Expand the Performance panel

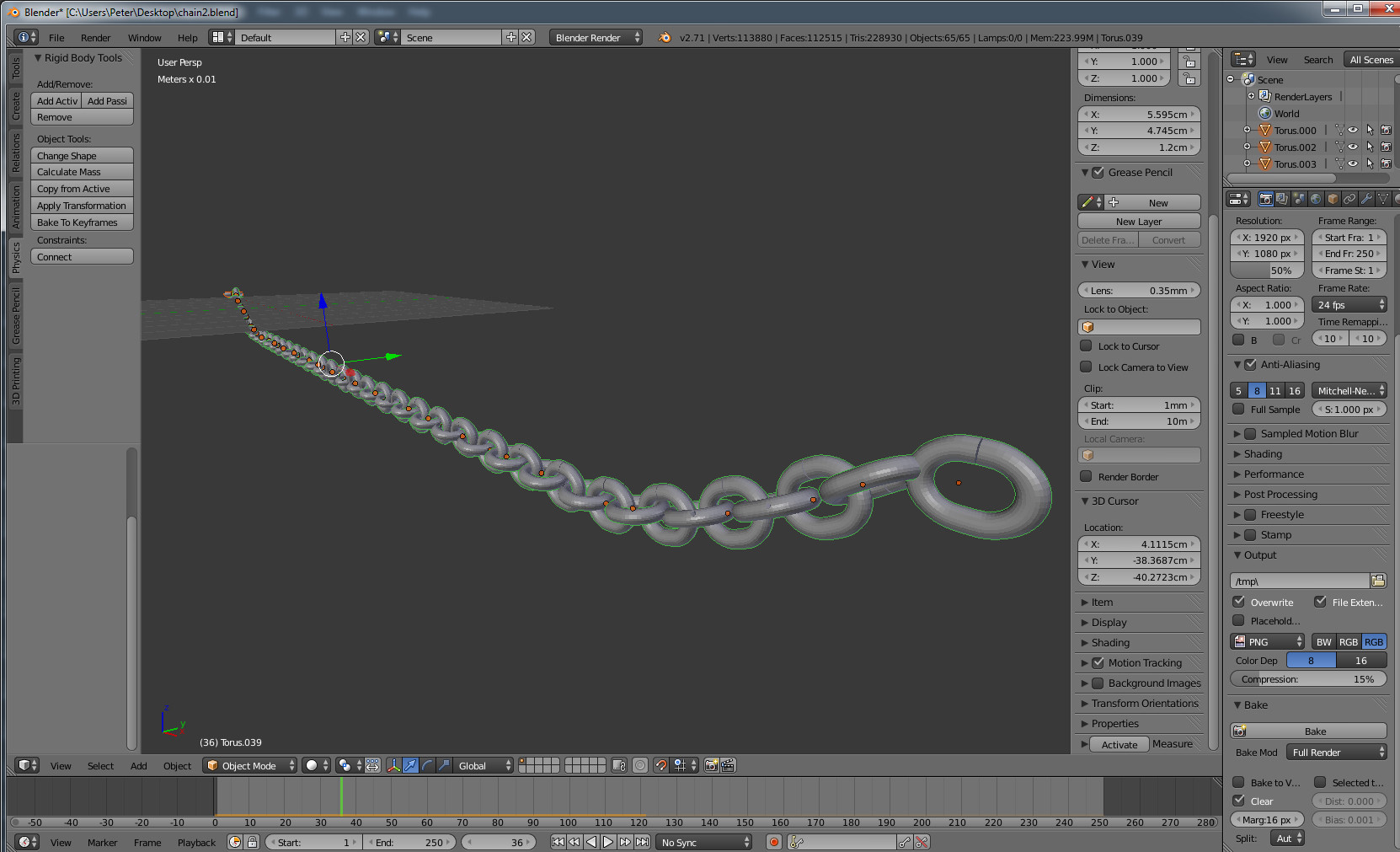1273,474
